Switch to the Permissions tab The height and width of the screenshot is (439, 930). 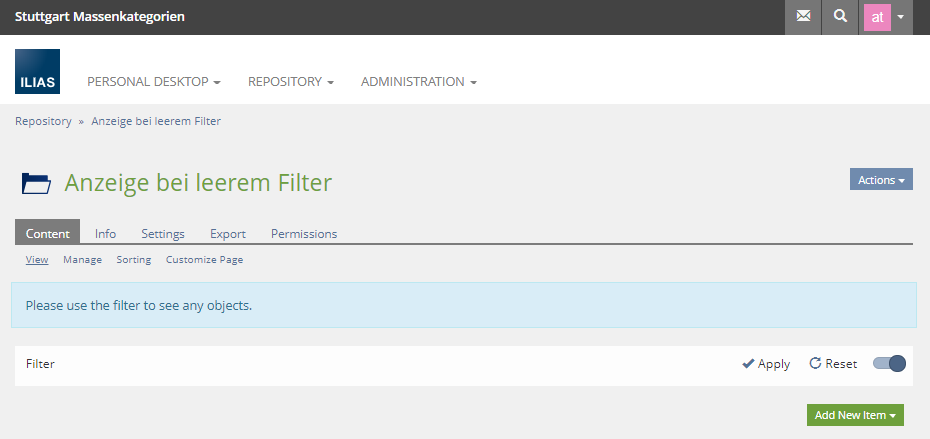[x=304, y=234]
